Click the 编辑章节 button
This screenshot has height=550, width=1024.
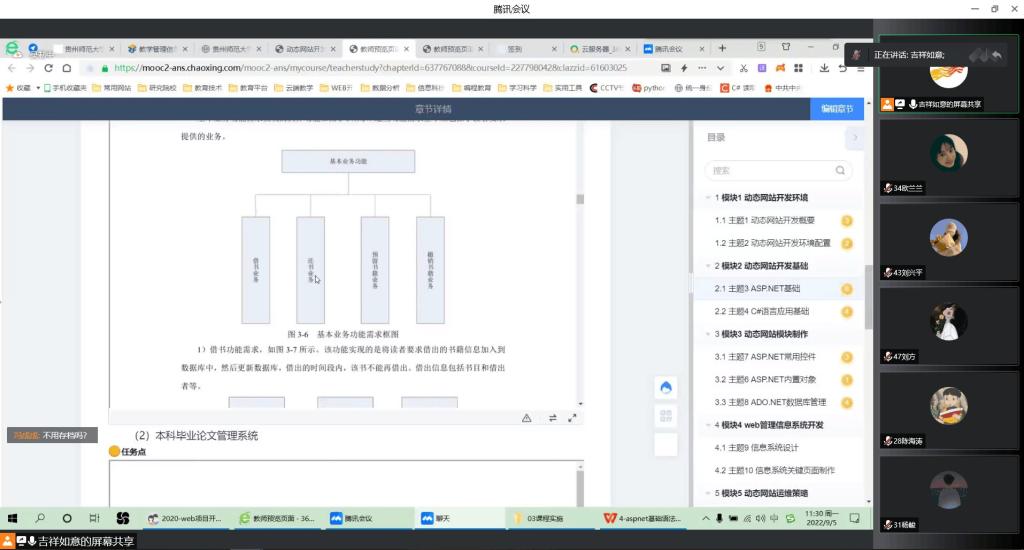pyautogui.click(x=836, y=109)
